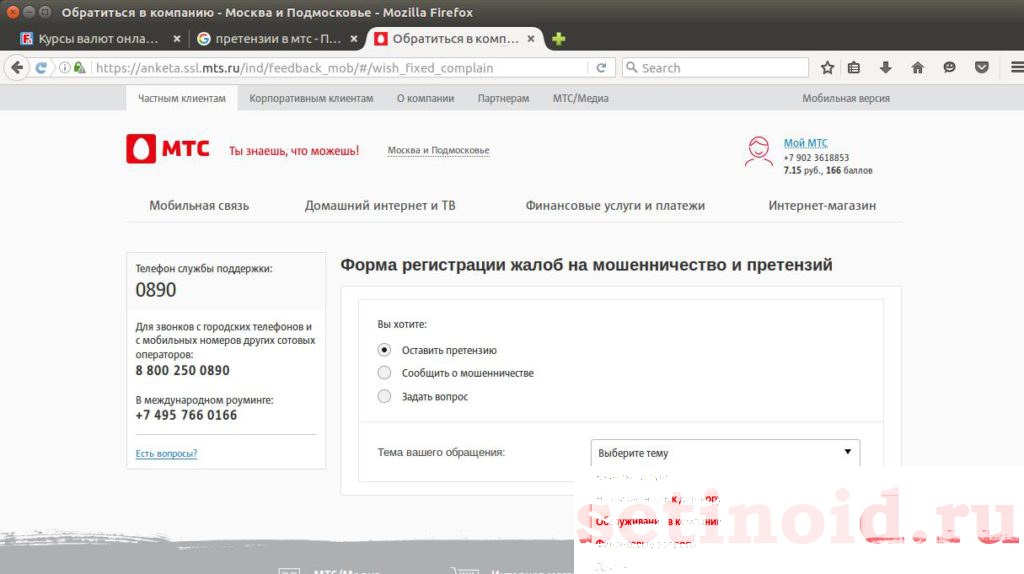This screenshot has height=574, width=1024.
Task: Change region via 'Москва и Подмосковье' link
Action: tap(438, 150)
